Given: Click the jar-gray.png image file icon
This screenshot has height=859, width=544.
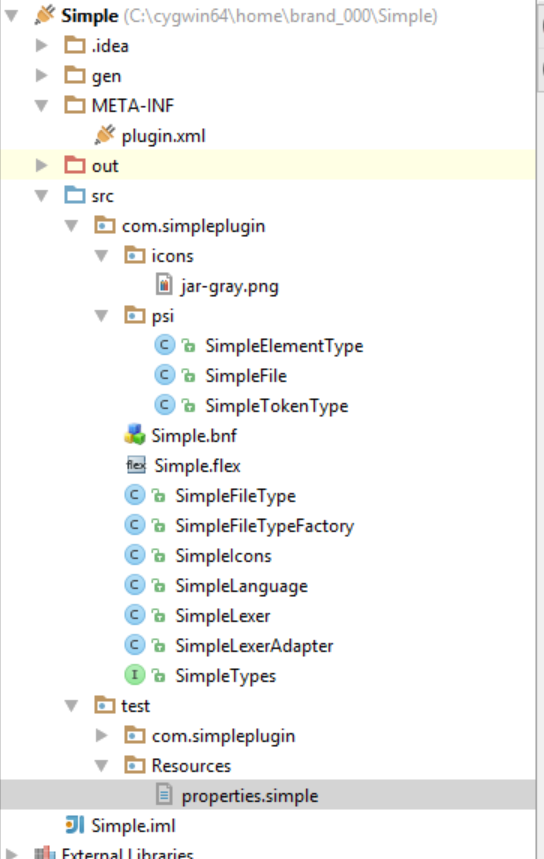Looking at the screenshot, I should click(164, 285).
